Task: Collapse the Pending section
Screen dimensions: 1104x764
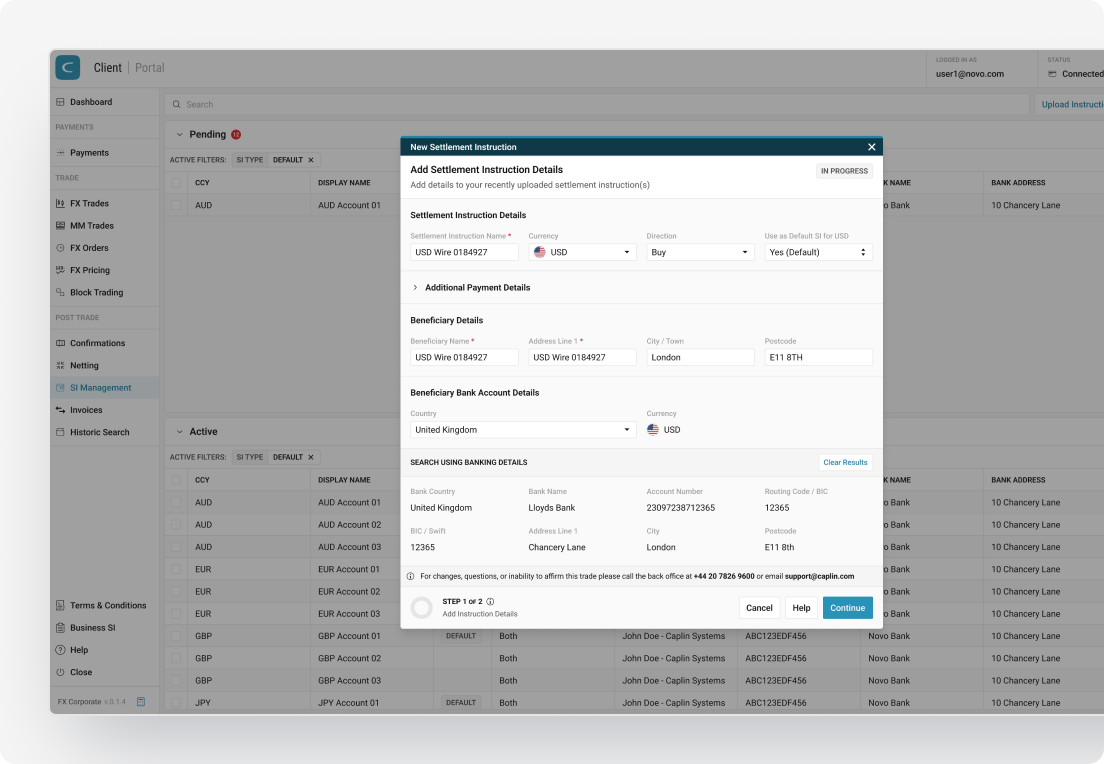Action: point(180,134)
